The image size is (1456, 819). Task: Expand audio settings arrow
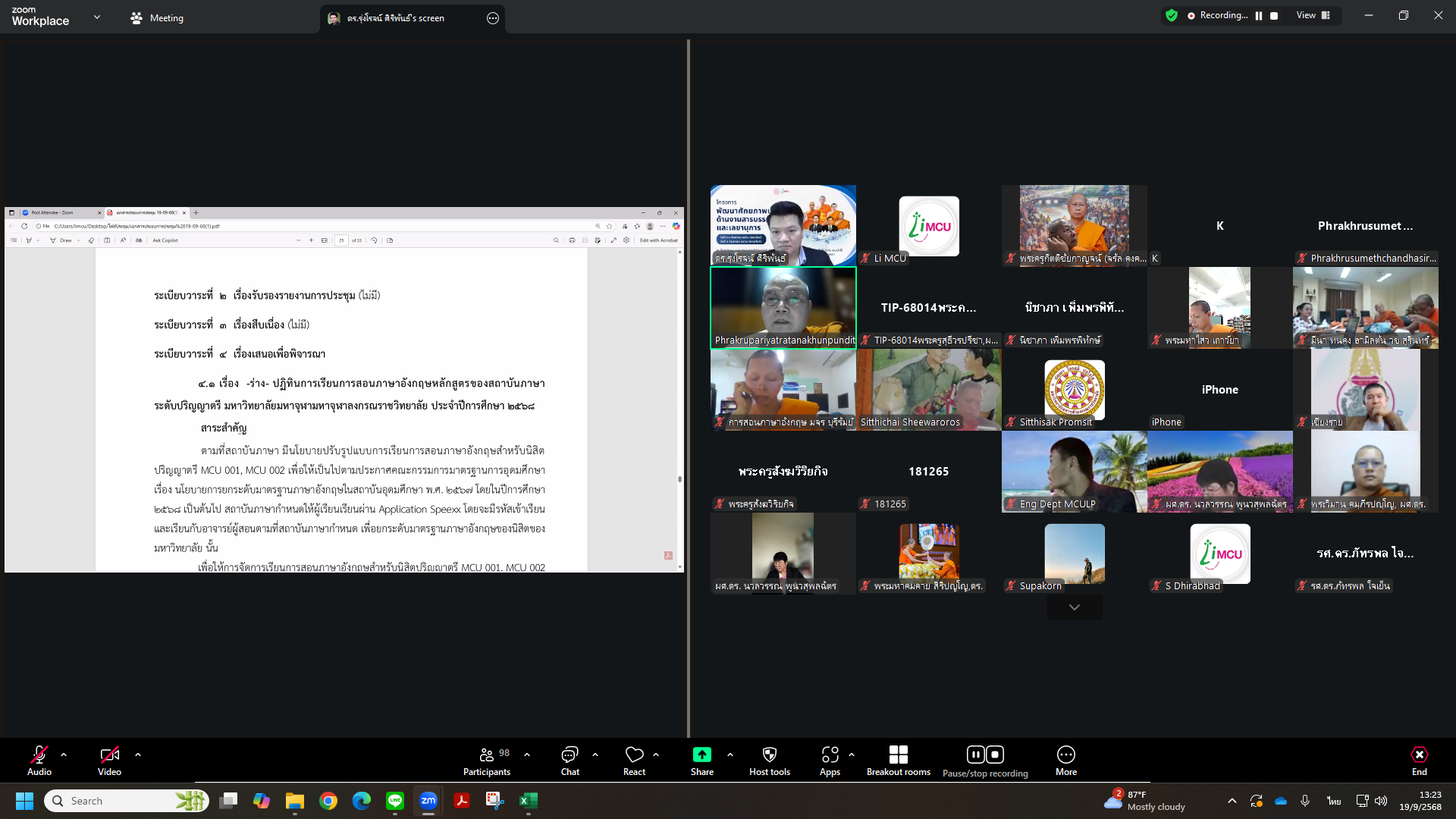pyautogui.click(x=64, y=755)
